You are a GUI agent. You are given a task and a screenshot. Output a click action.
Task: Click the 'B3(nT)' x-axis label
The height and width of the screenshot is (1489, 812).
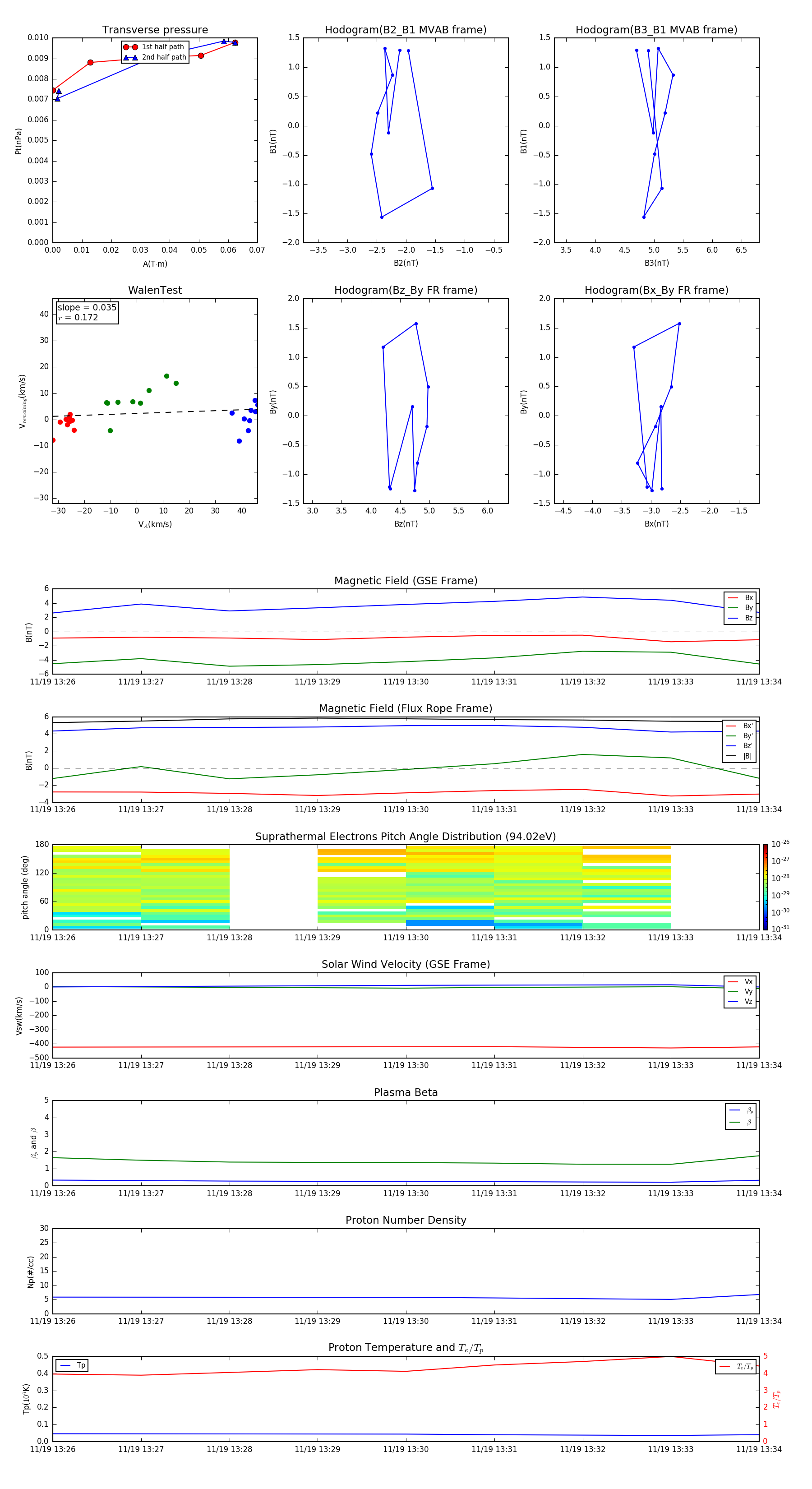click(x=656, y=263)
